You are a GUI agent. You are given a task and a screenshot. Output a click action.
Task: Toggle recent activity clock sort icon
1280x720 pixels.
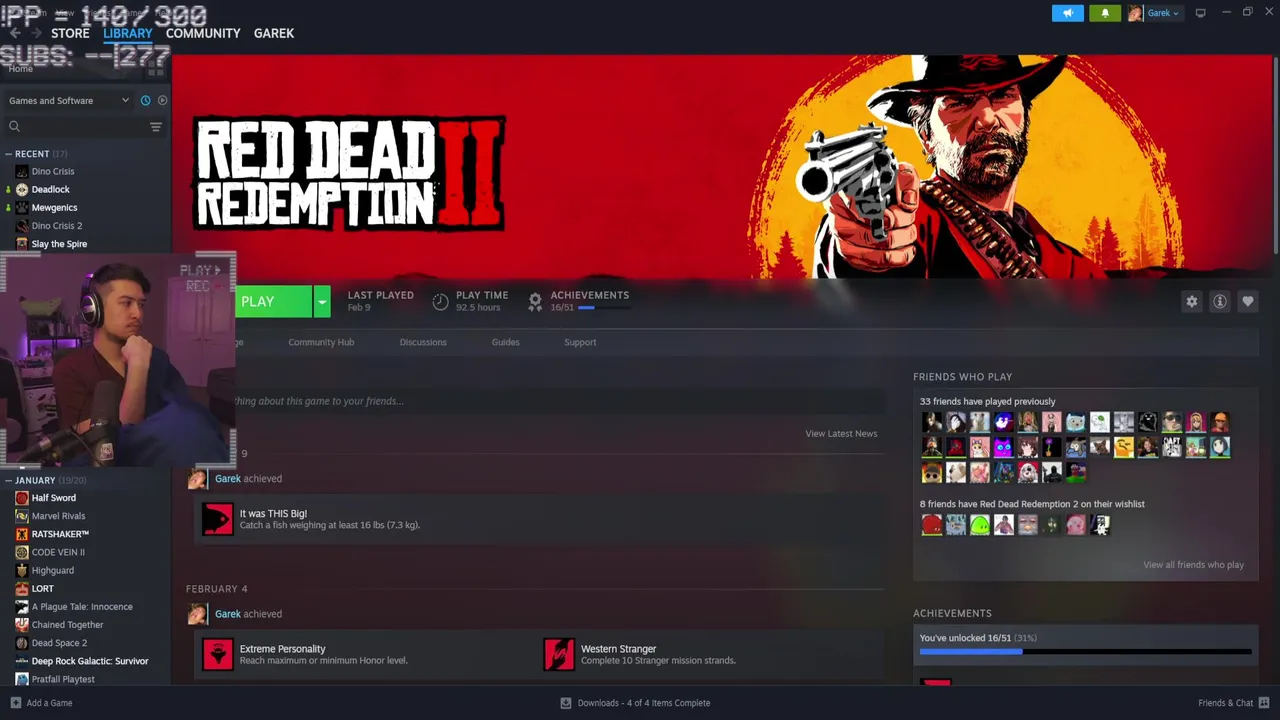145,100
